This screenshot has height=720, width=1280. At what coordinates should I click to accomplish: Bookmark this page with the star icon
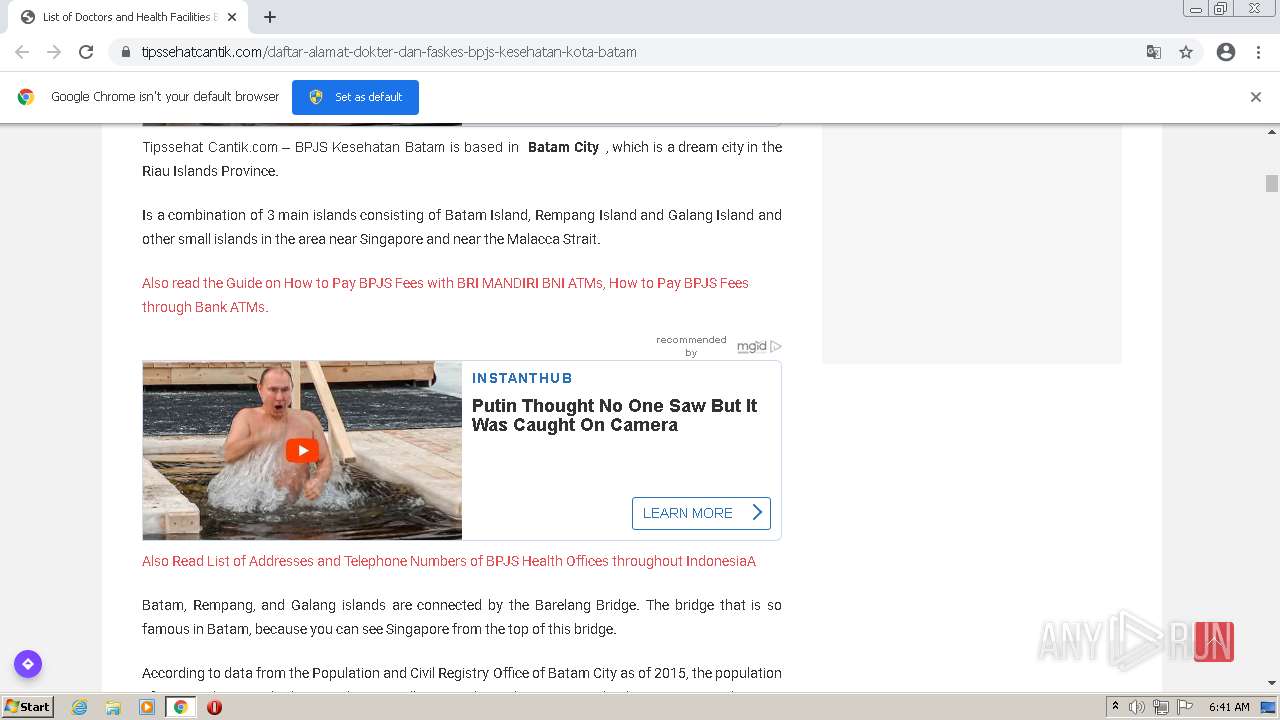tap(1186, 52)
